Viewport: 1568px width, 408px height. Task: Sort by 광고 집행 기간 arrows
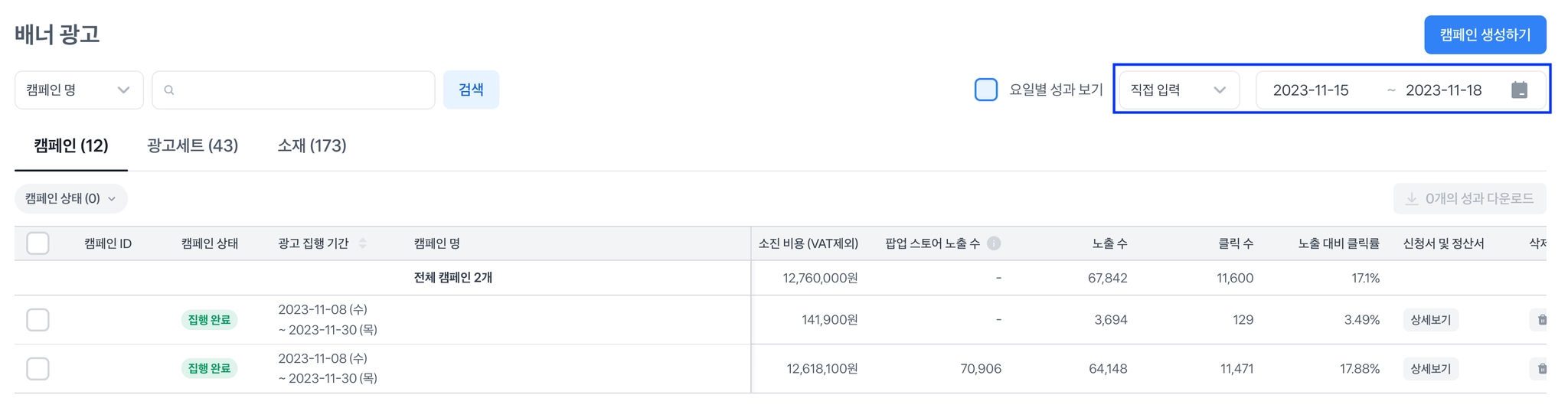tap(363, 243)
